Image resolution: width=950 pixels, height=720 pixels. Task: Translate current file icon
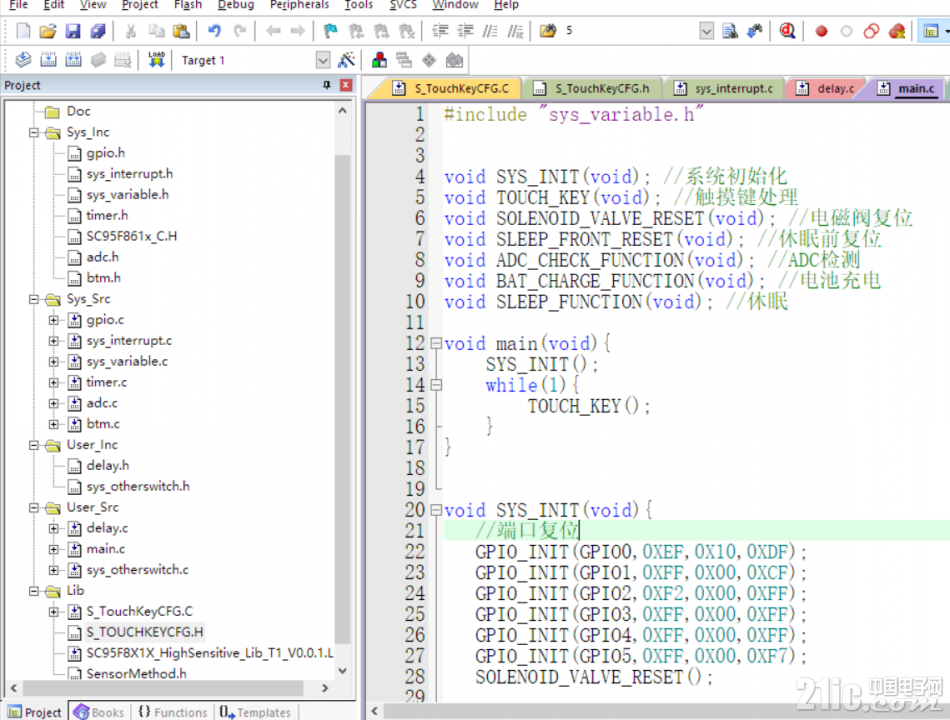coord(23,60)
